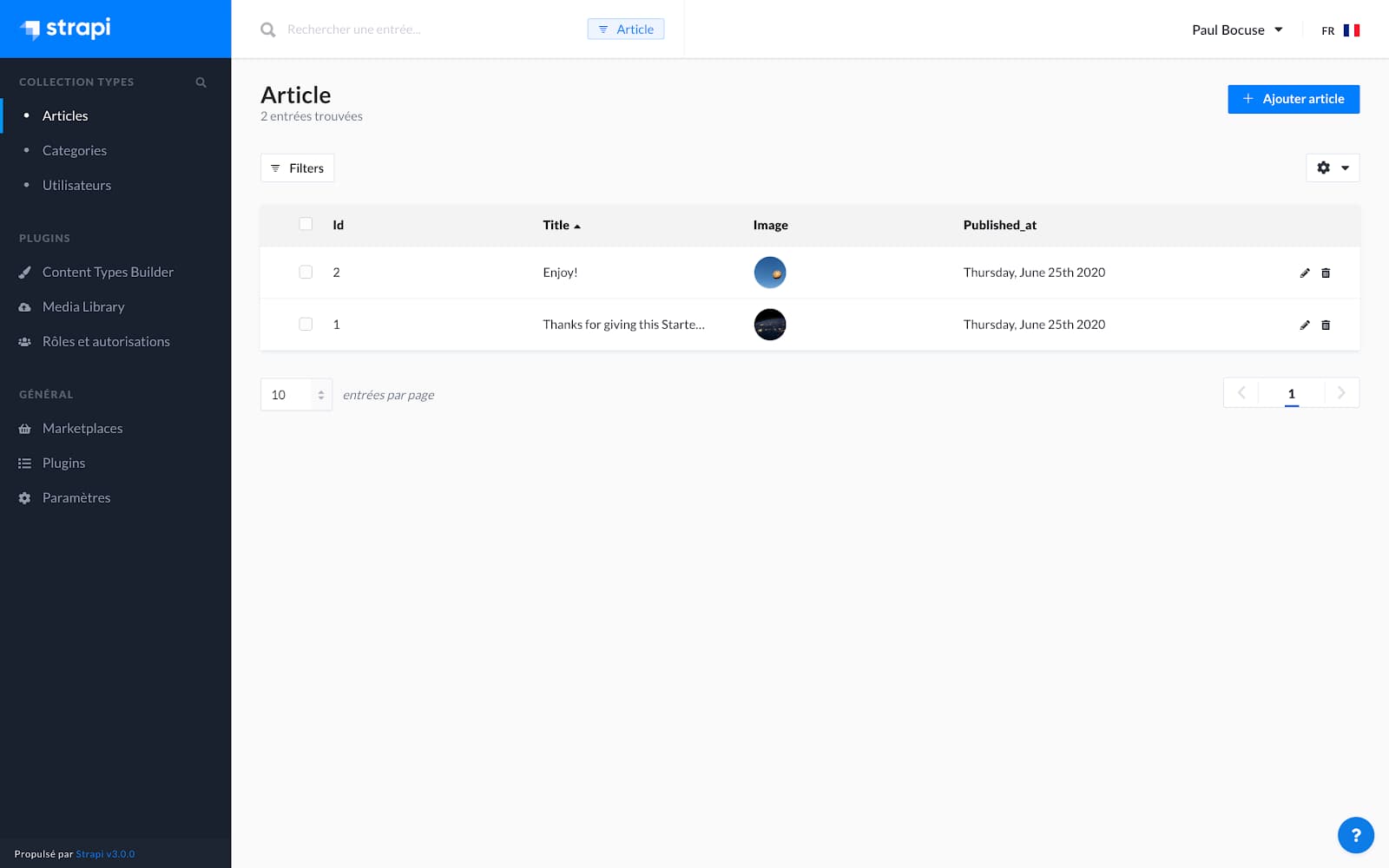This screenshot has height=868, width=1389.
Task: Switch to the Categories collection
Action: 74,150
